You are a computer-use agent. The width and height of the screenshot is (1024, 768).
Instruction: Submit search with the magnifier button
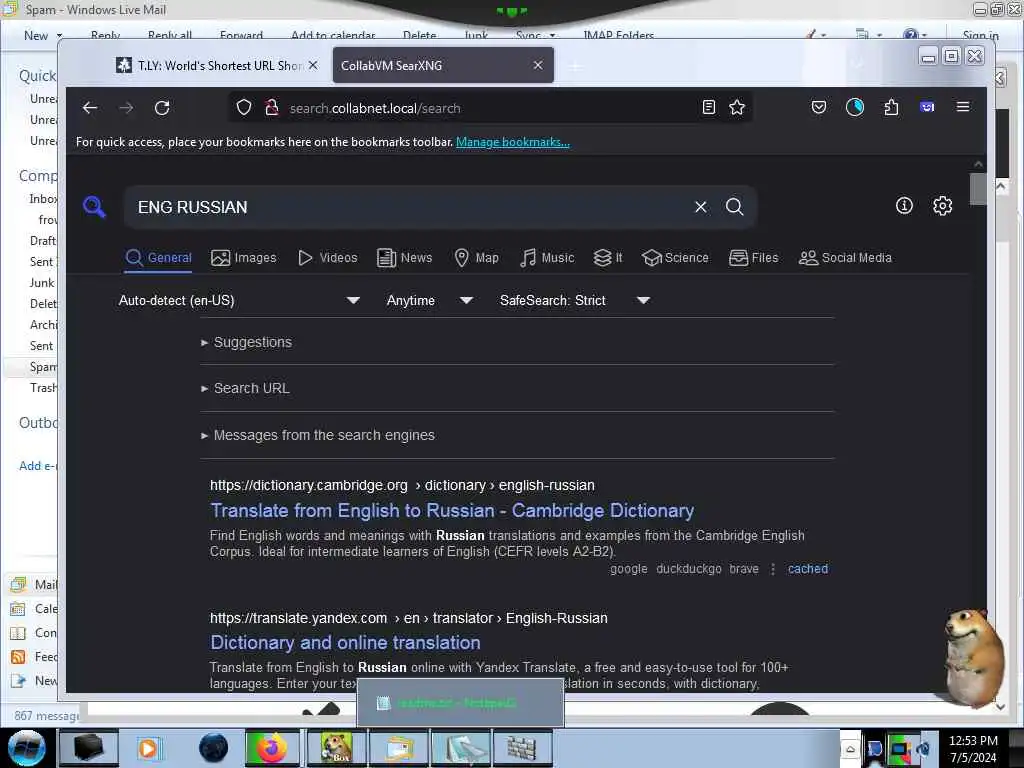pyautogui.click(x=735, y=206)
